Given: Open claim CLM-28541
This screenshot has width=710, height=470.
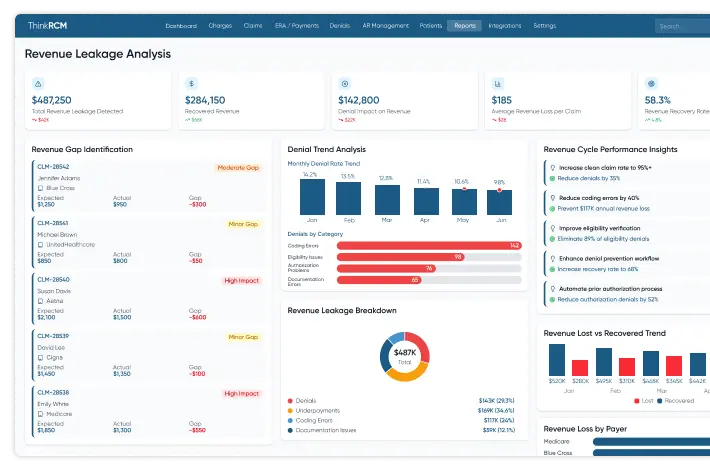Looking at the screenshot, I should pyautogui.click(x=53, y=223).
